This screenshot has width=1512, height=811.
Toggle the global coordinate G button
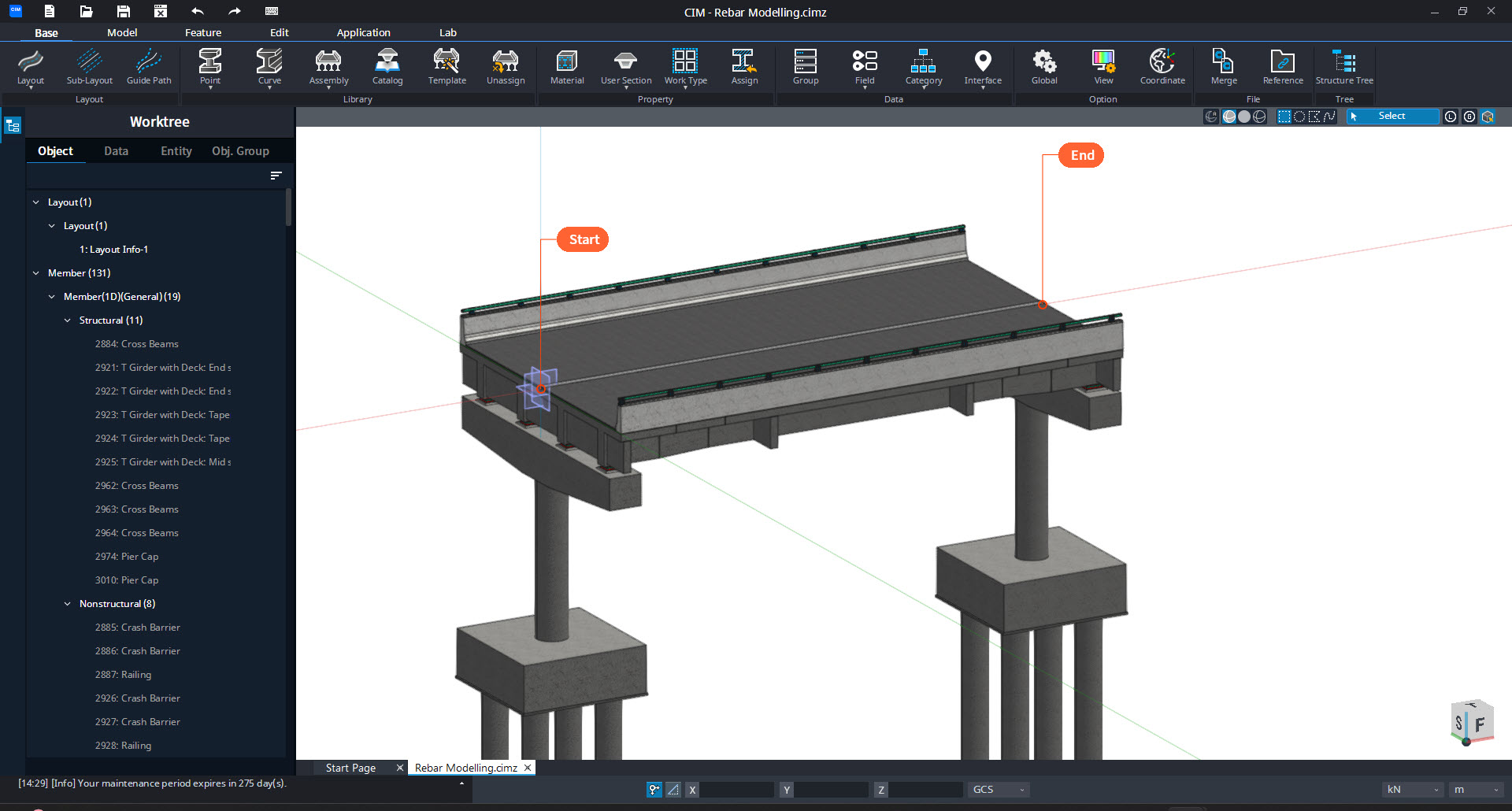[1469, 117]
